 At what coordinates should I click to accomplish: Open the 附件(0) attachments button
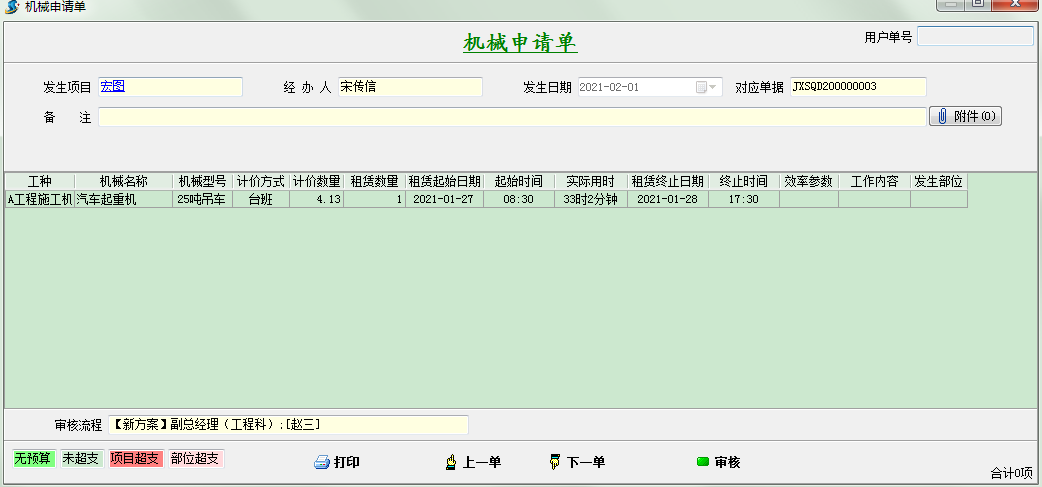coord(965,116)
